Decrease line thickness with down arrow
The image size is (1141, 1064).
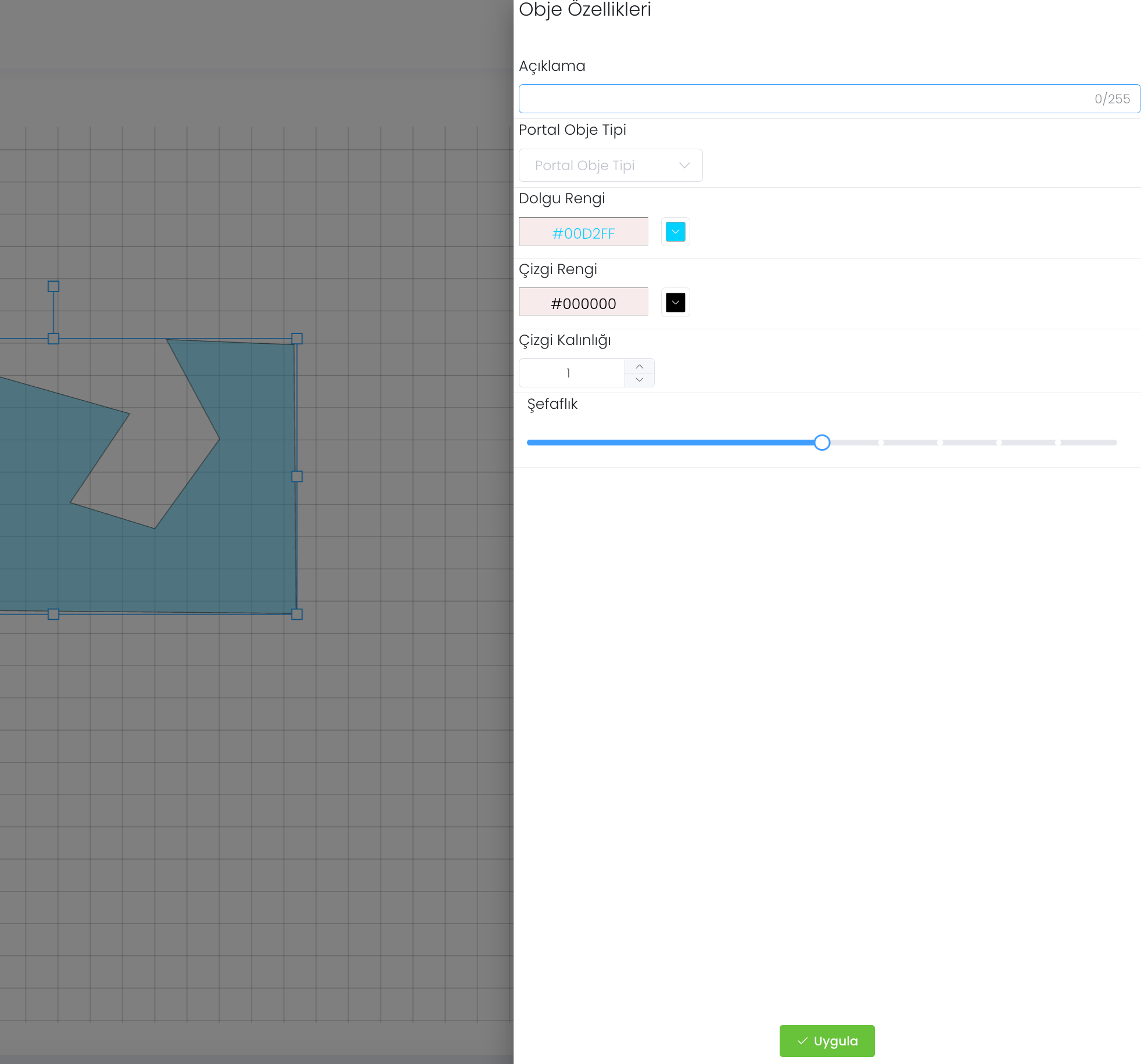[x=639, y=380]
